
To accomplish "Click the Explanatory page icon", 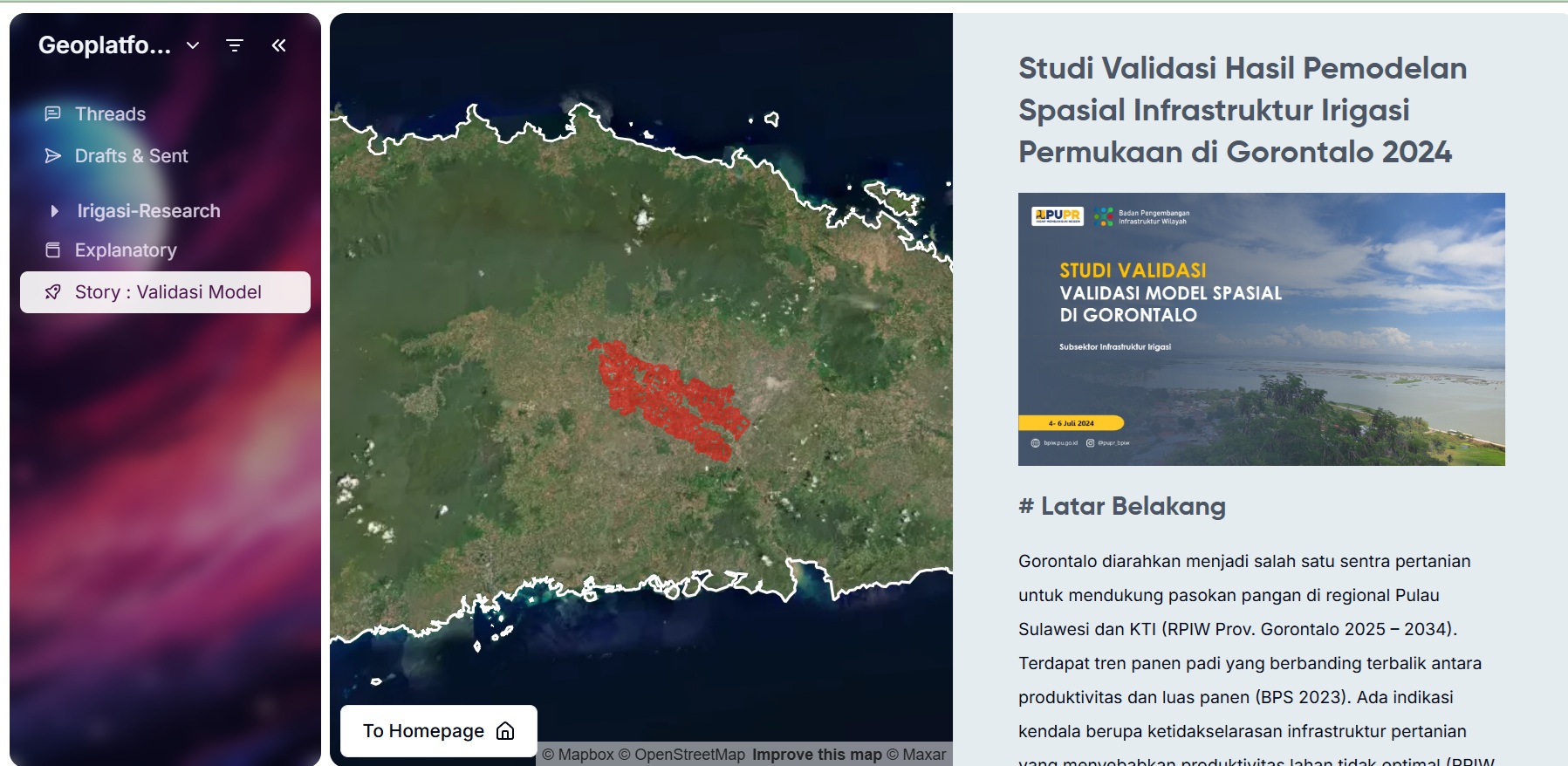I will point(53,250).
